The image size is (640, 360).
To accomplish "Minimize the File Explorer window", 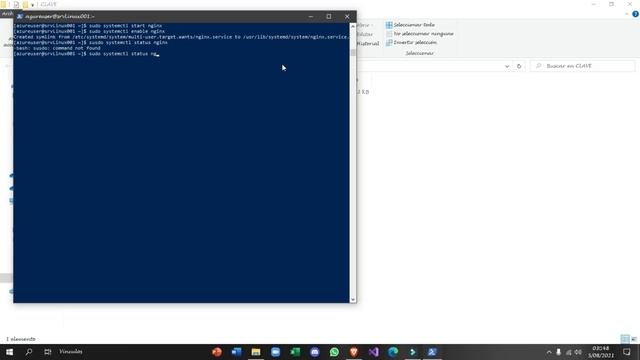I will click(x=593, y=4).
